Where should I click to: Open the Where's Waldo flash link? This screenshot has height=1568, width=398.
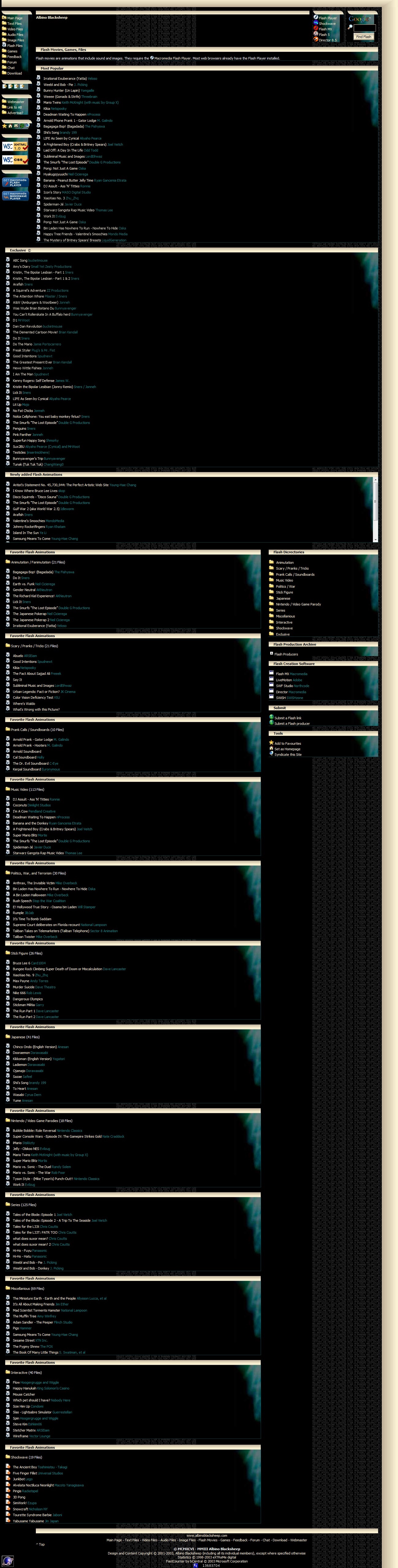tap(24, 704)
